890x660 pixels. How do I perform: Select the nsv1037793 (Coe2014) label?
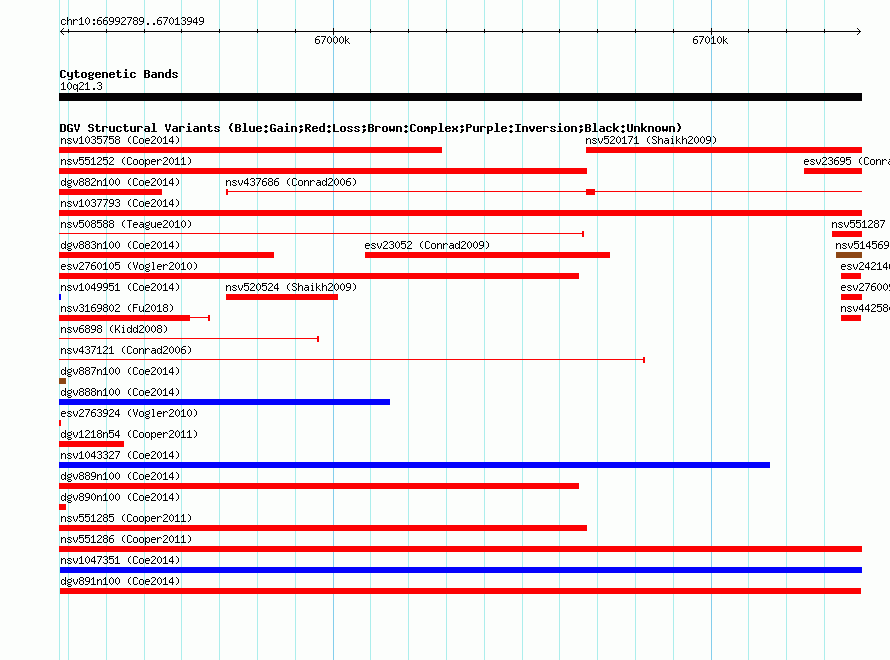(x=120, y=203)
